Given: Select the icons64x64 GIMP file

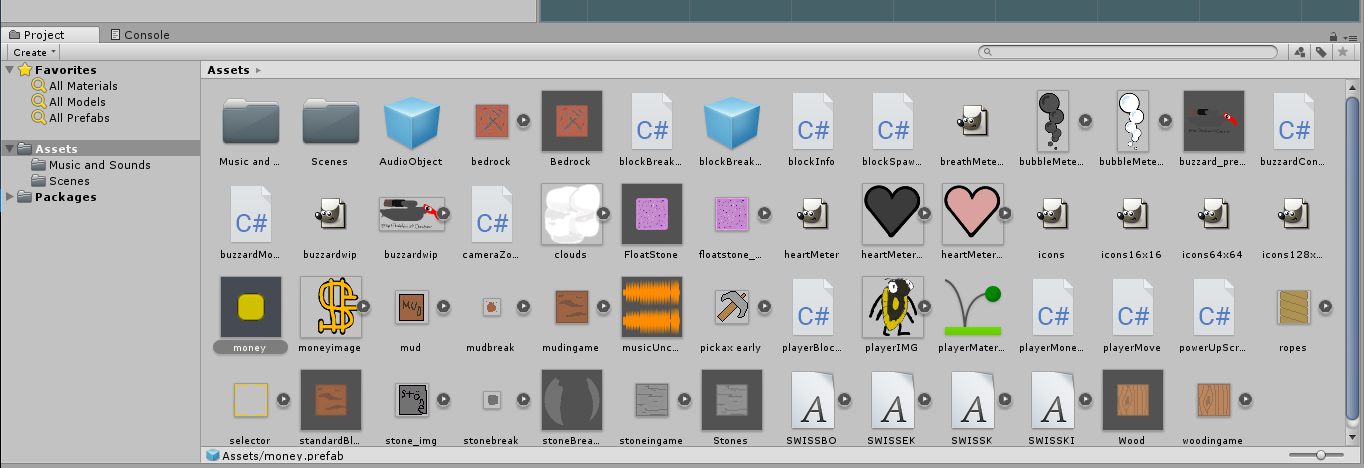Looking at the screenshot, I should tap(1213, 214).
